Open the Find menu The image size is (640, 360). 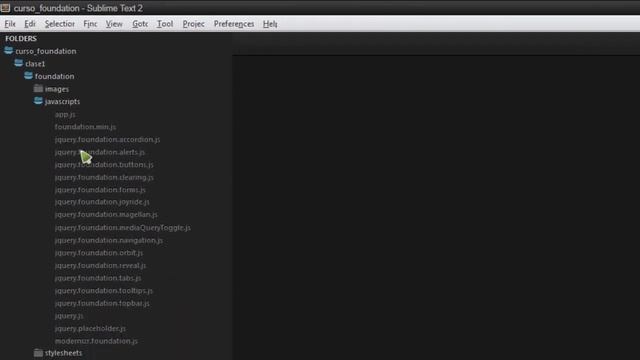click(x=90, y=24)
